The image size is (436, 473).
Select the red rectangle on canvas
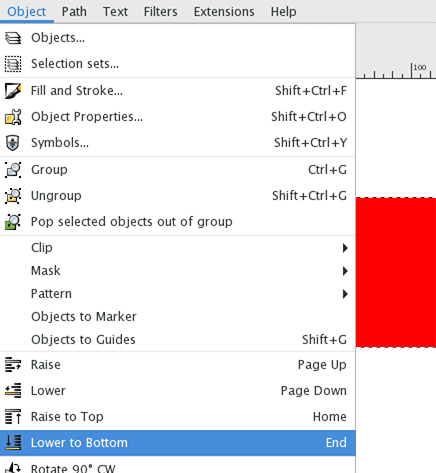tap(396, 272)
